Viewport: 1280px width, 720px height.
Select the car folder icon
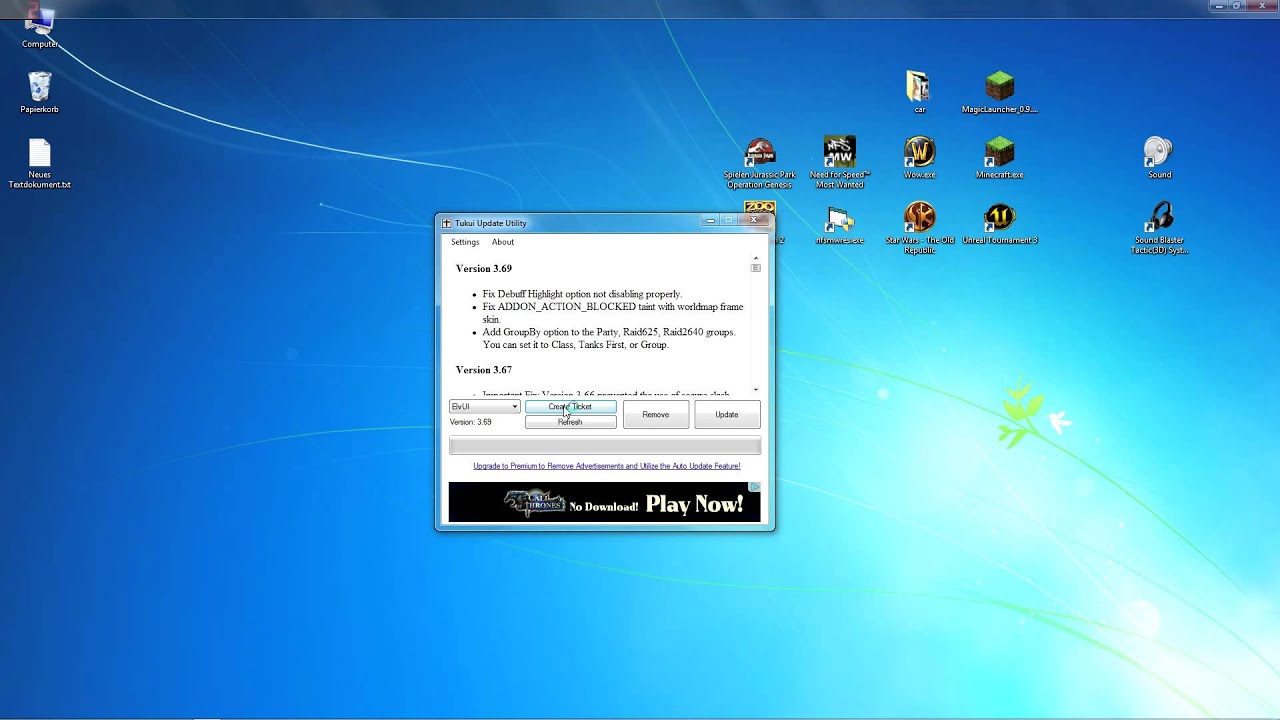click(x=919, y=92)
